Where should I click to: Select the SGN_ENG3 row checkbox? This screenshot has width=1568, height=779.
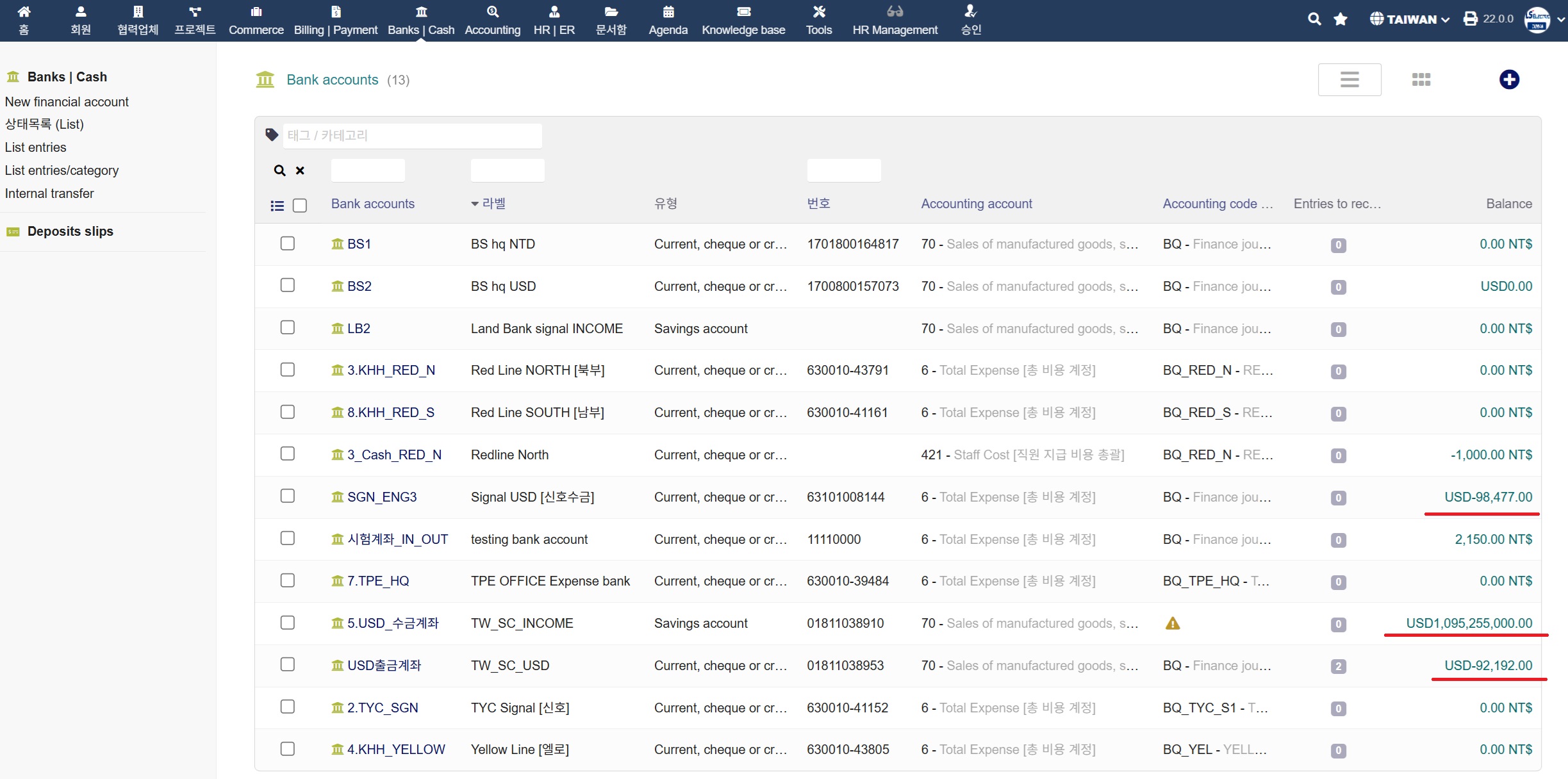click(x=288, y=496)
